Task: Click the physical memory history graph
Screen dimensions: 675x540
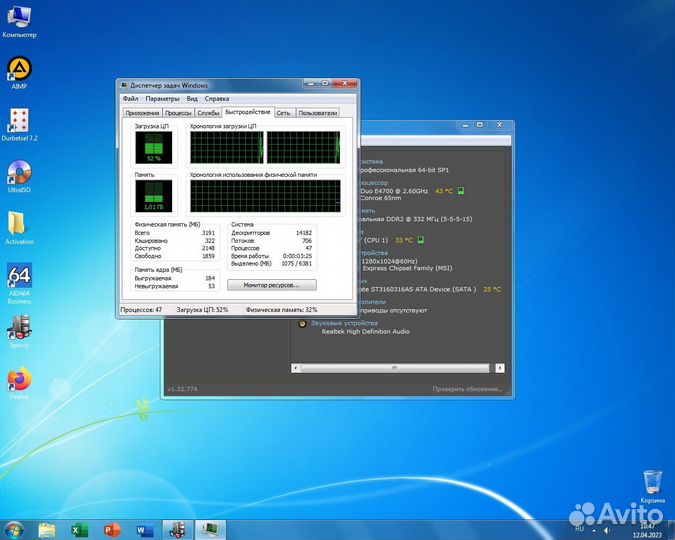Action: pyautogui.click(x=265, y=196)
